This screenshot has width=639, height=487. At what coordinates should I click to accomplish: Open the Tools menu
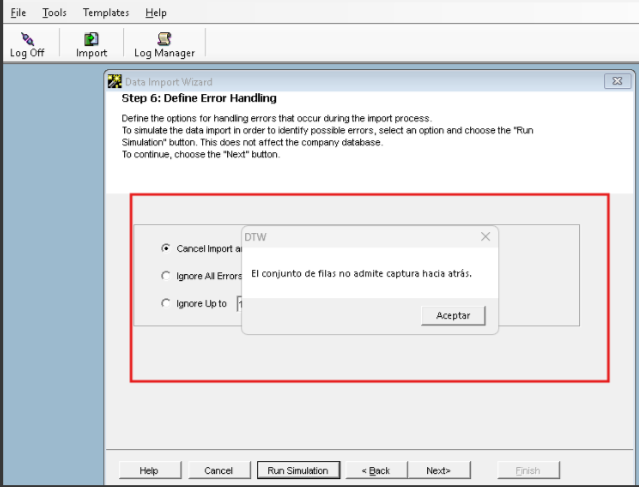point(54,13)
